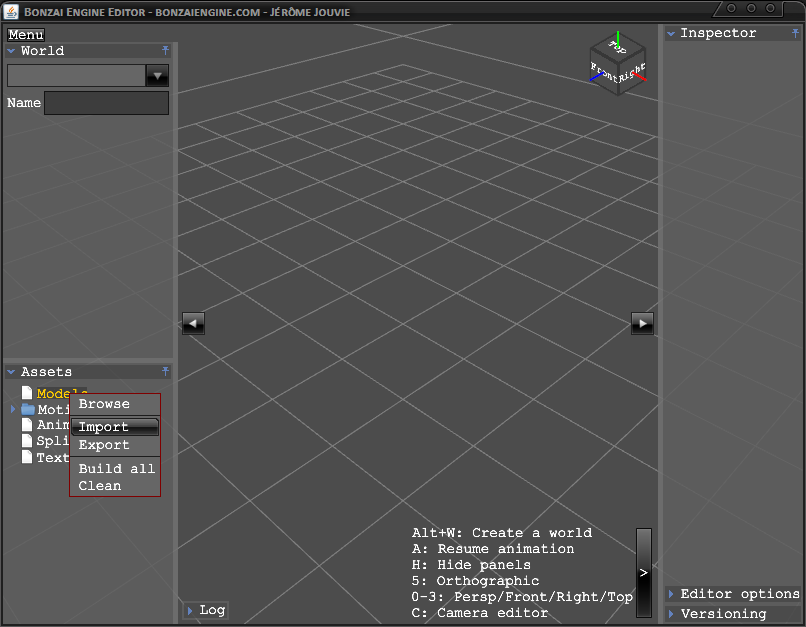The height and width of the screenshot is (627, 806).
Task: Click the Right face of view cube
Action: pos(632,75)
